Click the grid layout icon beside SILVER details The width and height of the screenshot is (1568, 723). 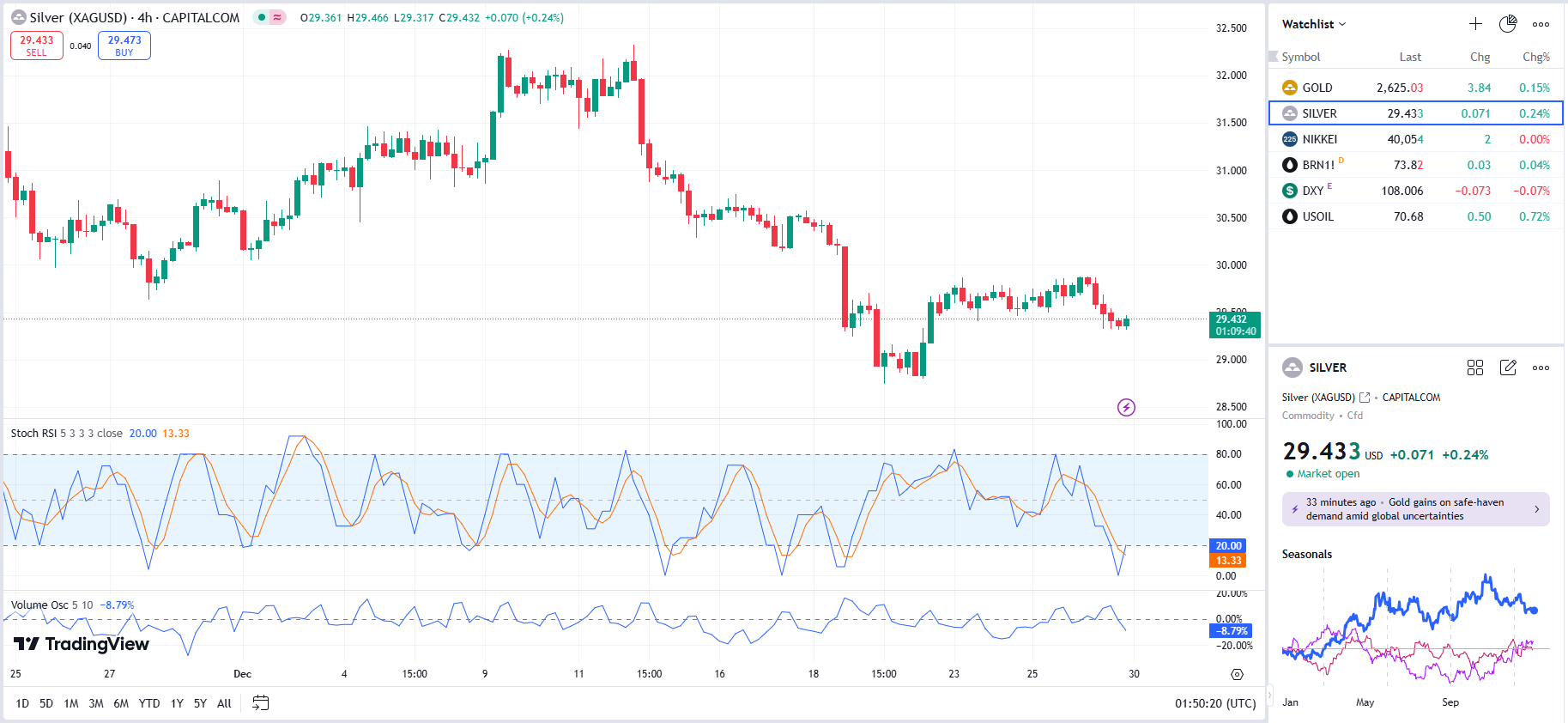1475,368
